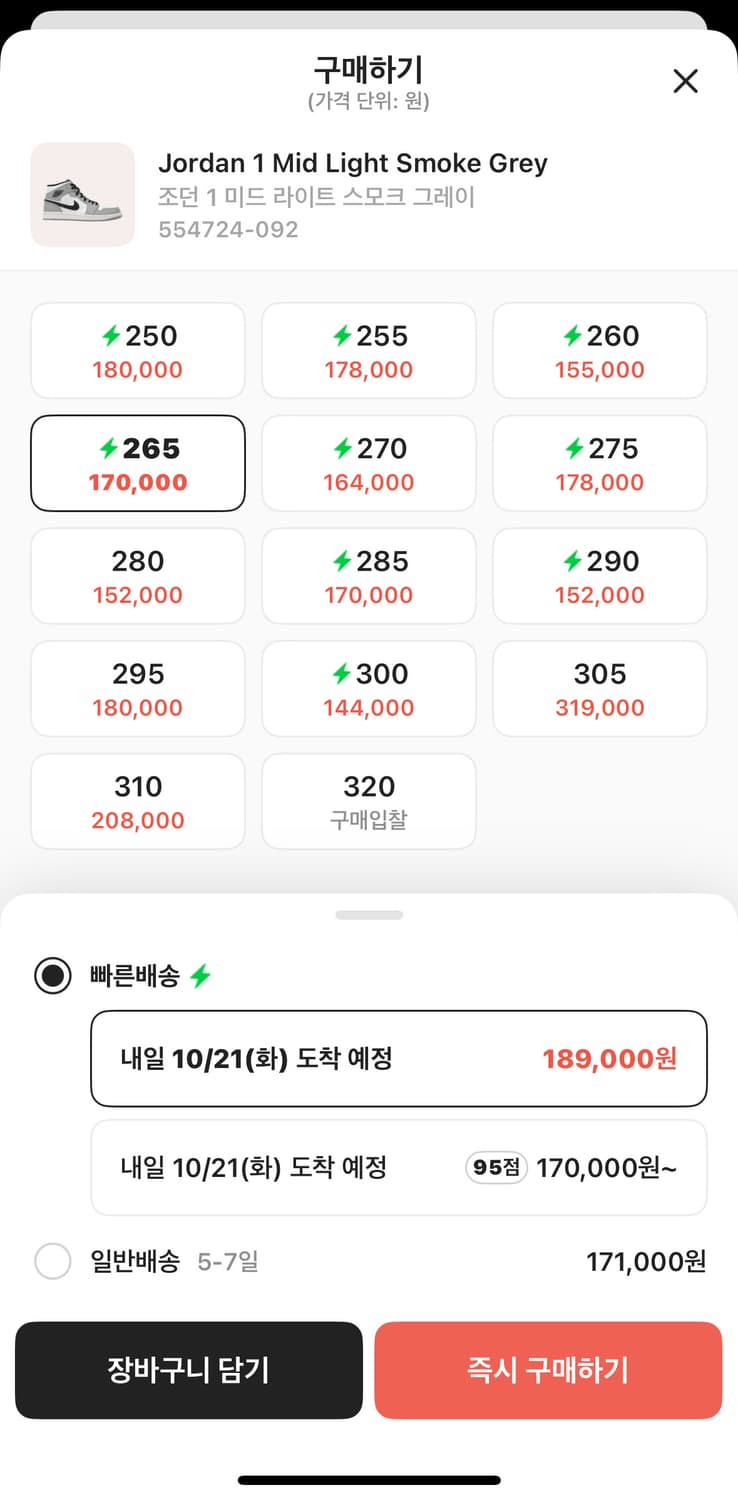Pick size 260 for 155,000
Viewport: 738px width, 1500px height.
pos(599,351)
